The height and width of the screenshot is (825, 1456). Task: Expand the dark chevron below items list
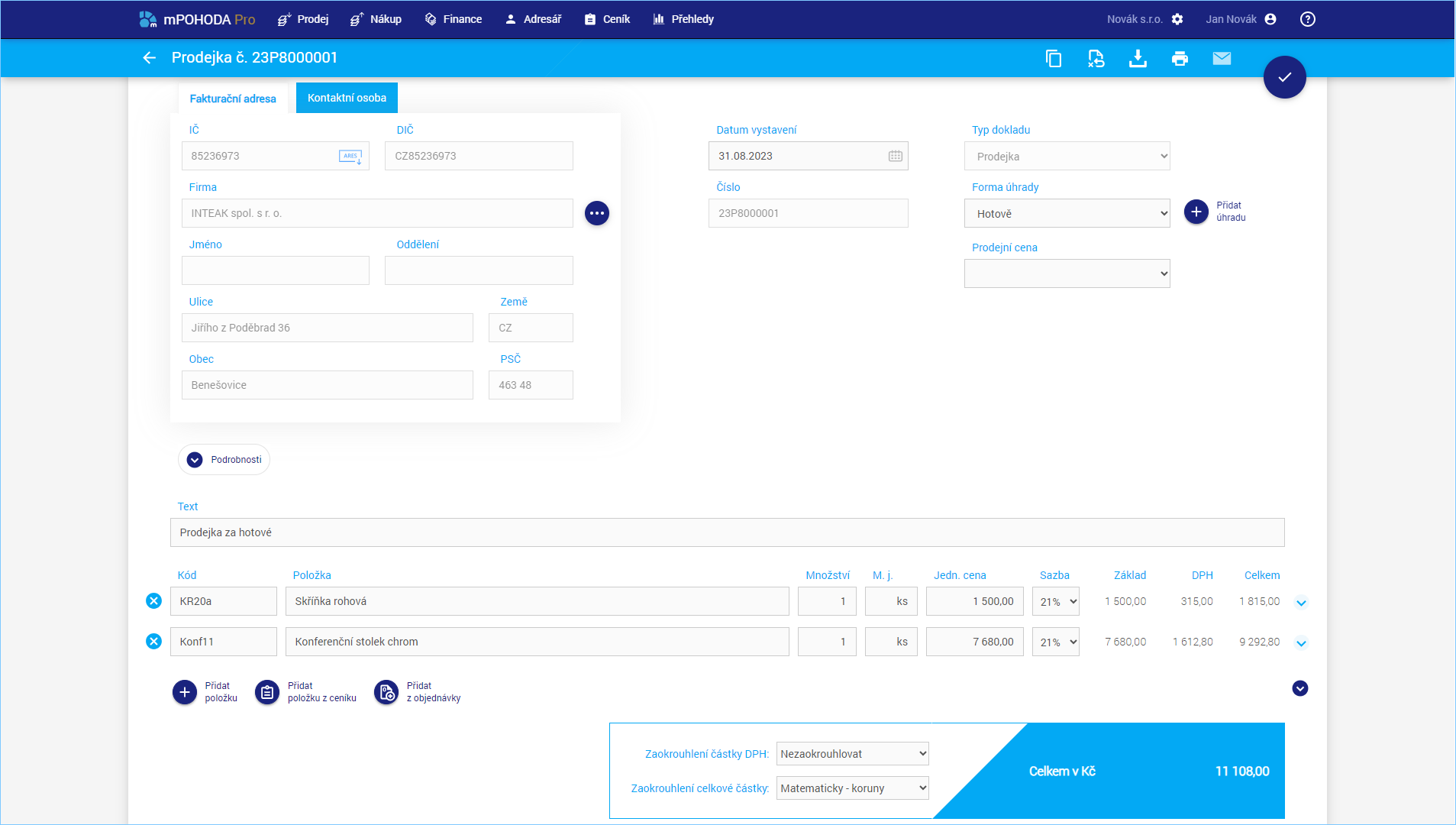[x=1300, y=688]
